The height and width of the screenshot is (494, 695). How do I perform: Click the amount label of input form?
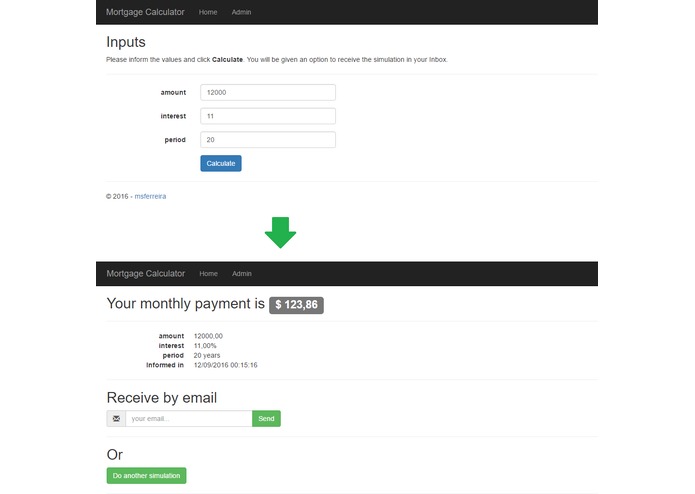tap(173, 92)
